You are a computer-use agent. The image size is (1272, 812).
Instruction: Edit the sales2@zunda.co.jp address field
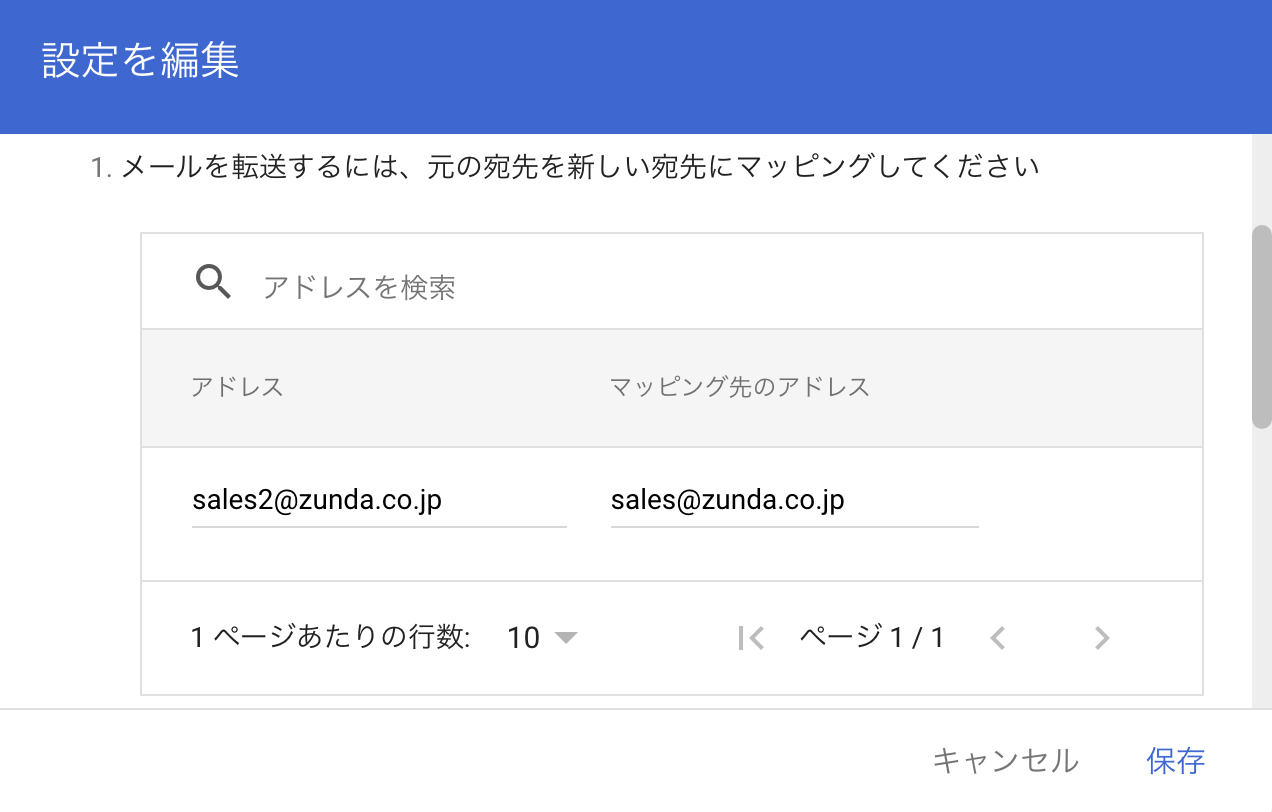pyautogui.click(x=379, y=500)
